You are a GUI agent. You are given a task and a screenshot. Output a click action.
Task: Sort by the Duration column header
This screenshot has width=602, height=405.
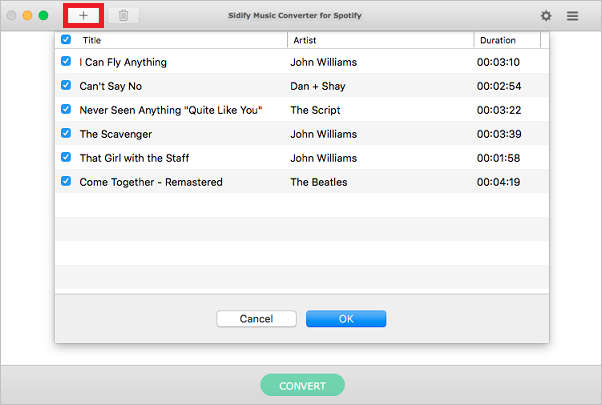click(498, 40)
